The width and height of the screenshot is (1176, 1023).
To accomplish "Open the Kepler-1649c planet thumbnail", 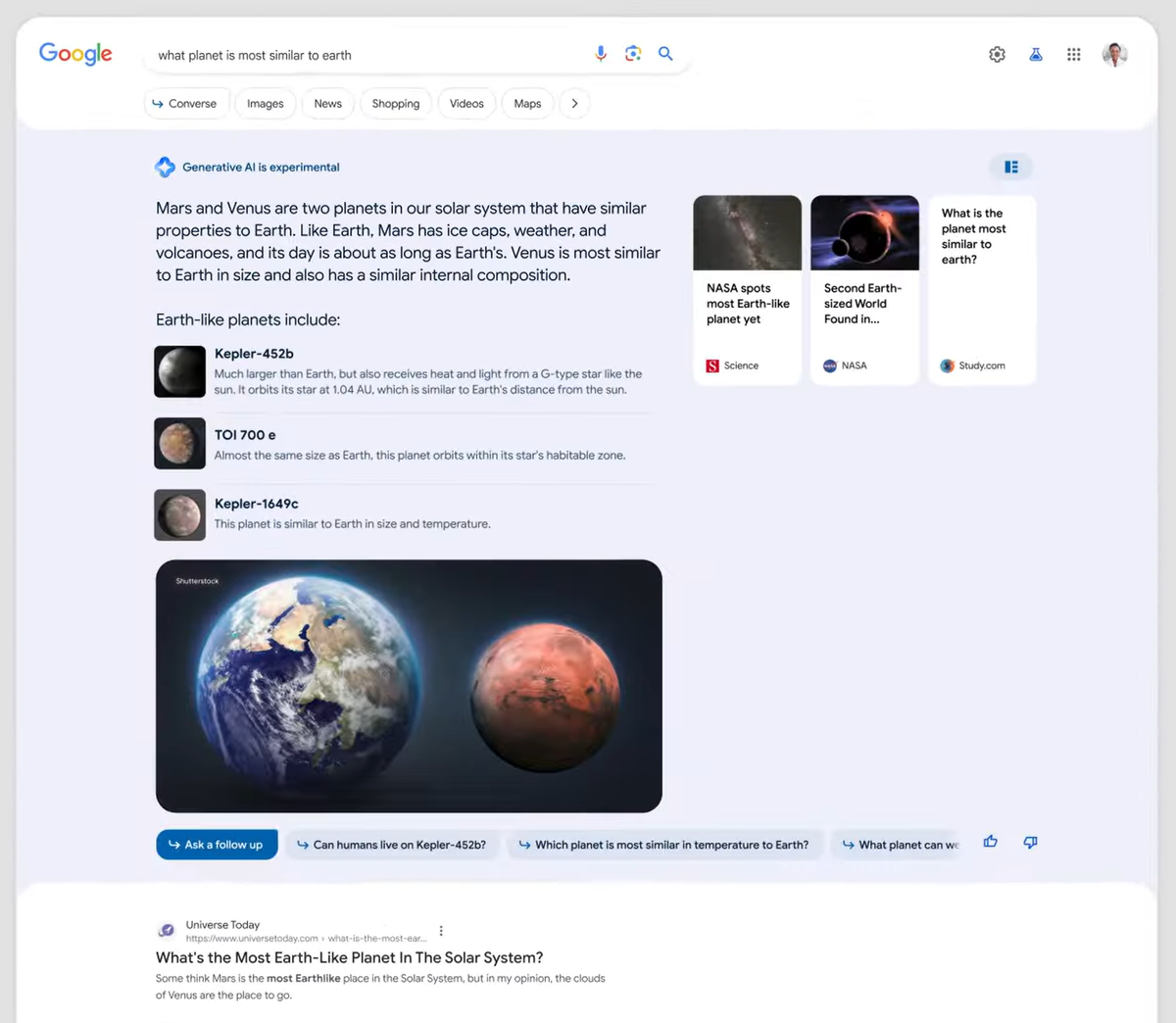I will pyautogui.click(x=179, y=514).
